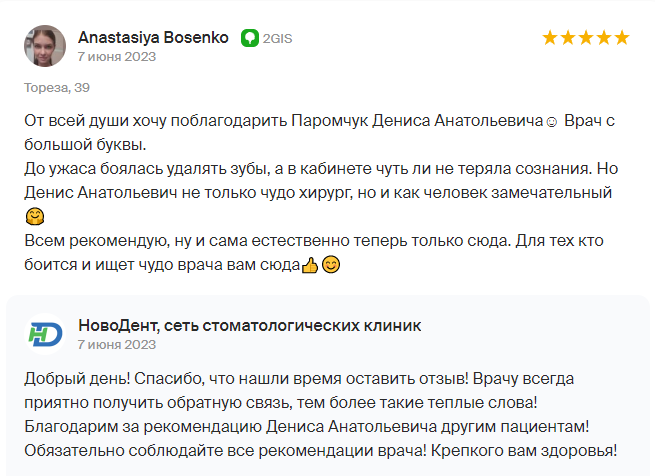
Task: Click the small smiley after Анатольевича
Action: 552,122
